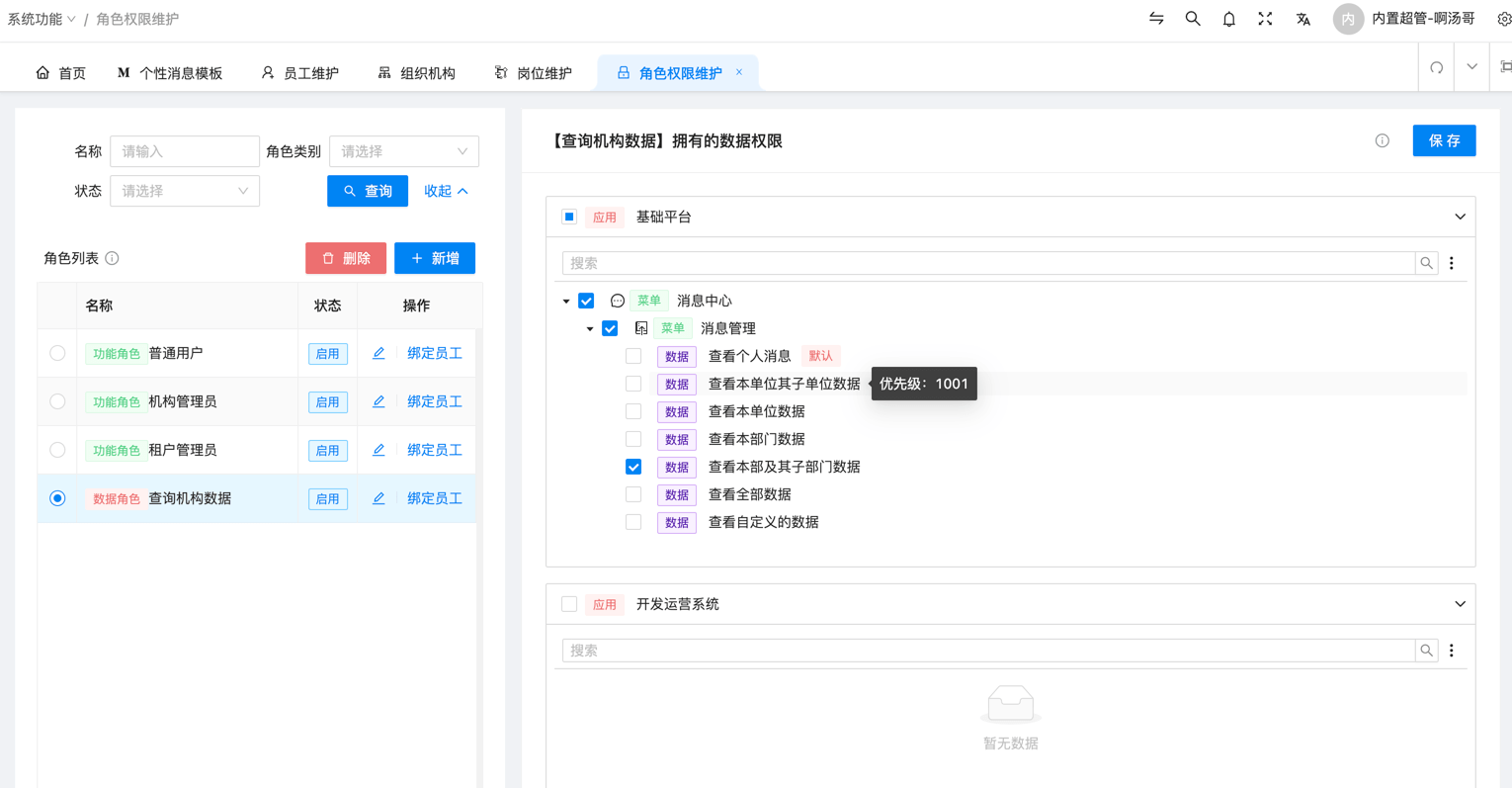Open the global search icon in header
This screenshot has width=1512, height=788.
point(1193,19)
